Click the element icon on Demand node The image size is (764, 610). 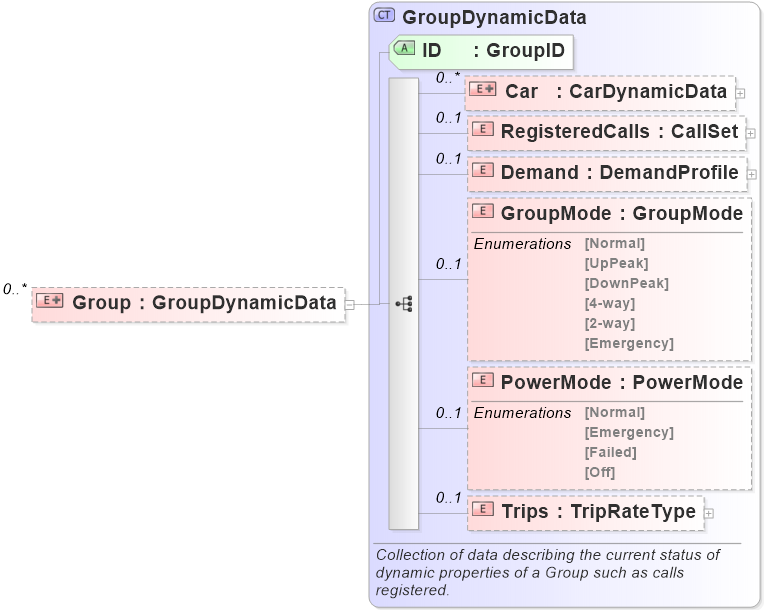484,171
